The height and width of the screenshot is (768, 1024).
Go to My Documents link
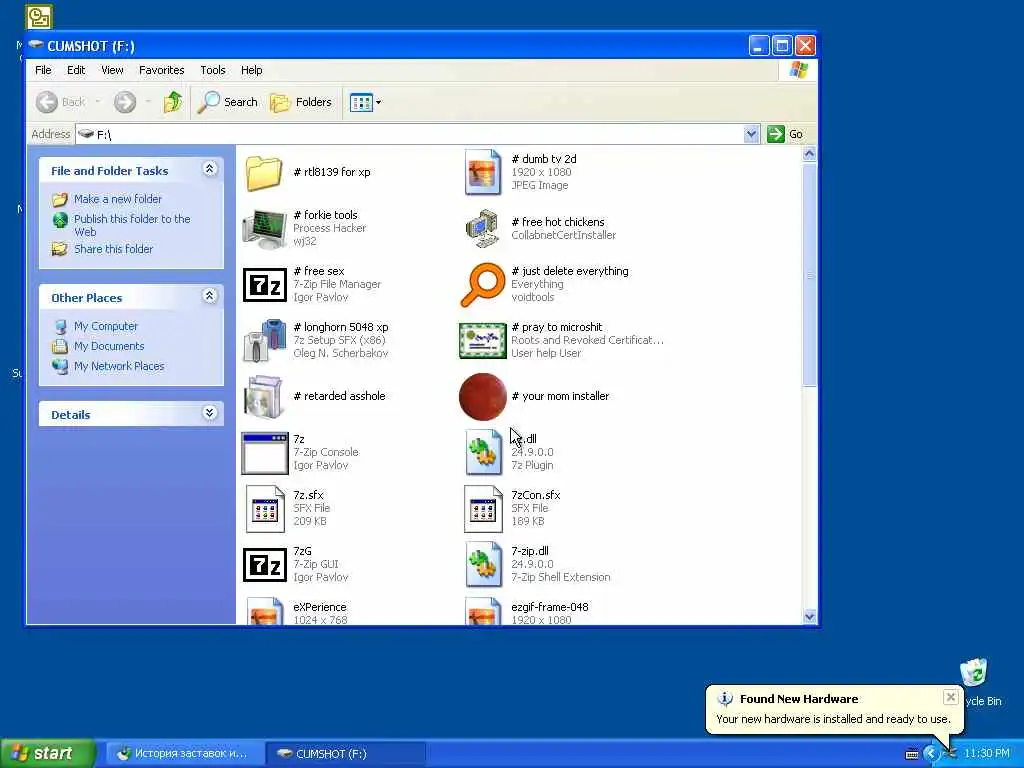108,346
